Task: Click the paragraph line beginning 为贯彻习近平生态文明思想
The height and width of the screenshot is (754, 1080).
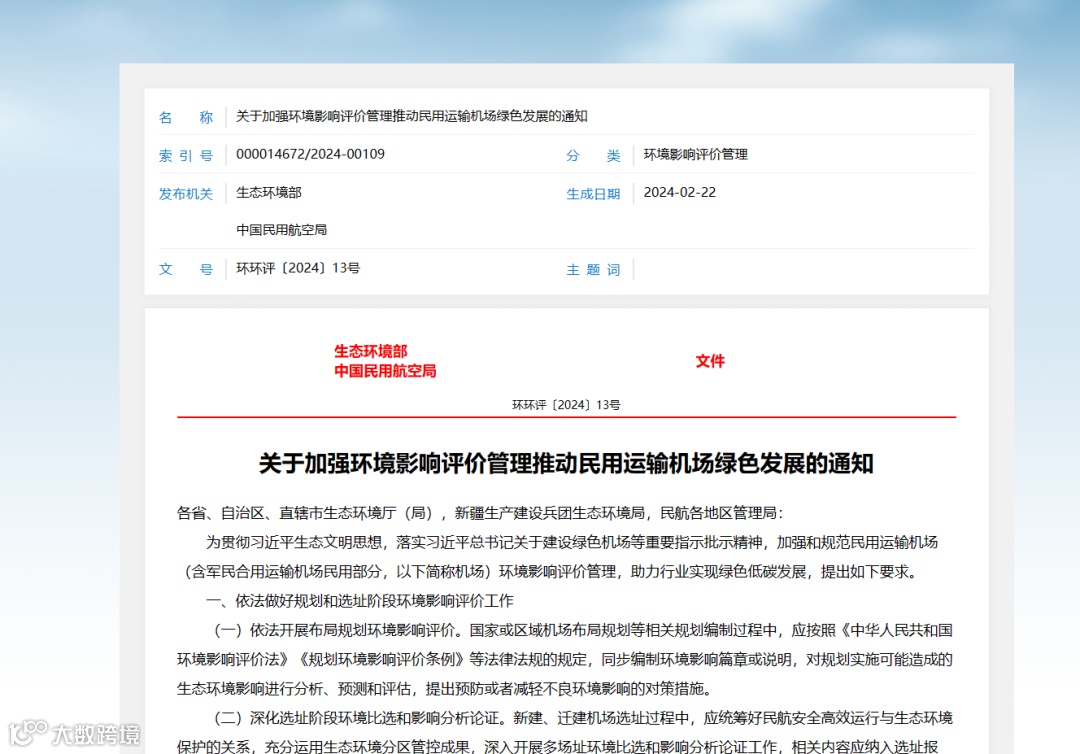Action: [x=572, y=543]
